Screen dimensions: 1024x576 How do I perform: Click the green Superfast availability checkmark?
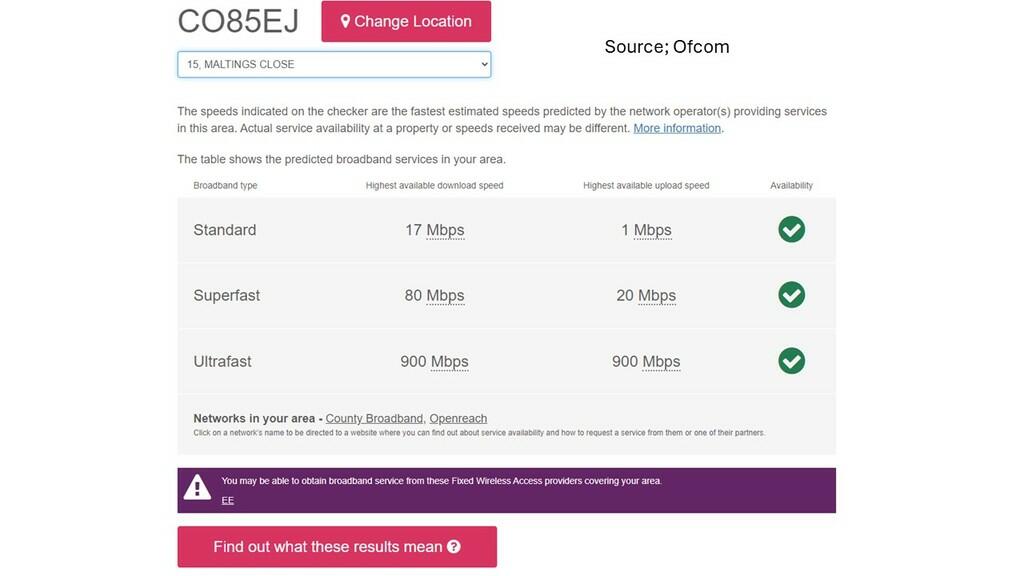pyautogui.click(x=791, y=295)
